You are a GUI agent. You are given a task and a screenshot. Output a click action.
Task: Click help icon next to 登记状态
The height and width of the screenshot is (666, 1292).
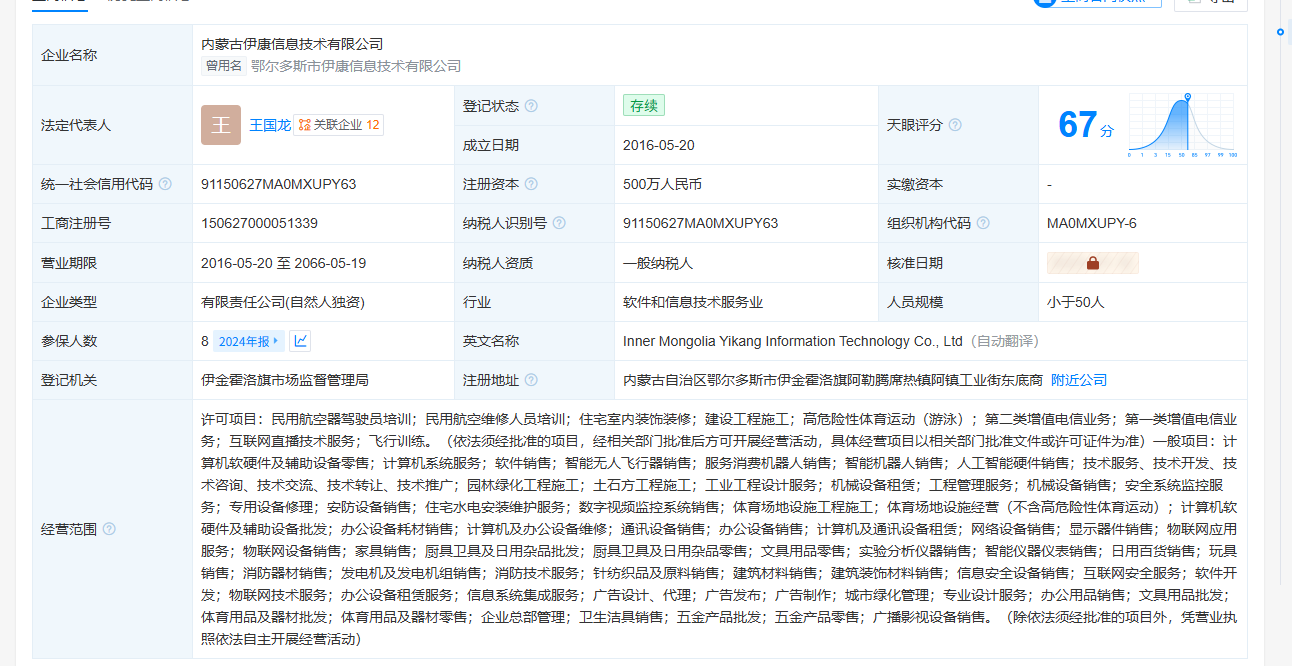[x=531, y=106]
